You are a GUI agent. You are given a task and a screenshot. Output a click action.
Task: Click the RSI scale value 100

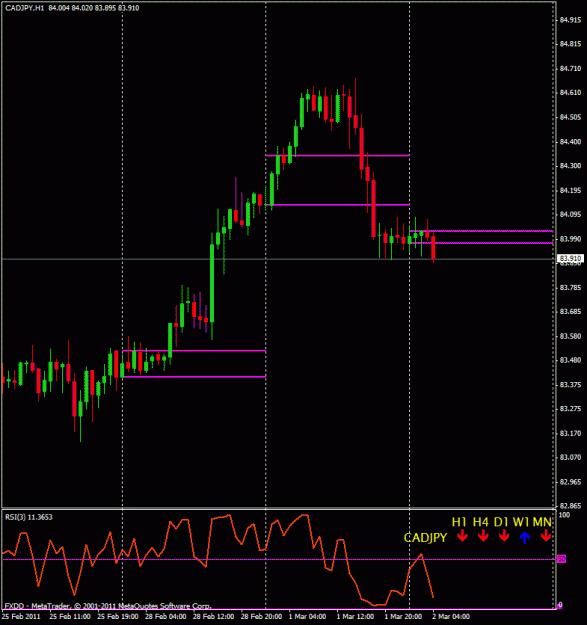click(x=564, y=515)
